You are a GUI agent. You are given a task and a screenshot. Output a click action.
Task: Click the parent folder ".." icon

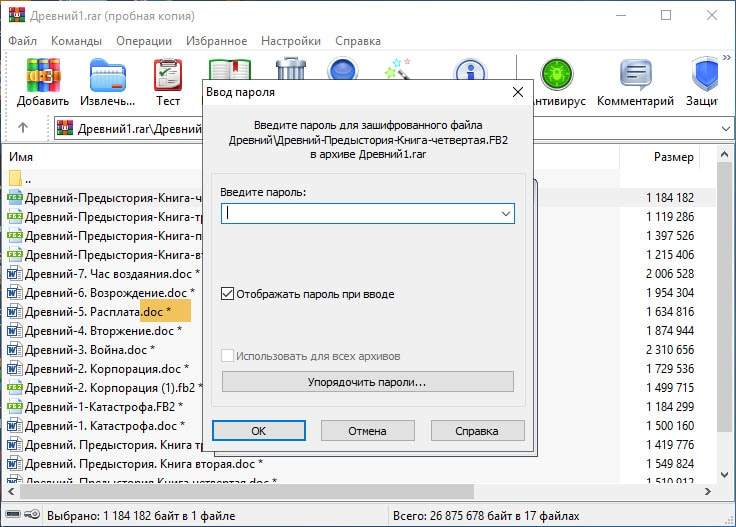point(15,178)
